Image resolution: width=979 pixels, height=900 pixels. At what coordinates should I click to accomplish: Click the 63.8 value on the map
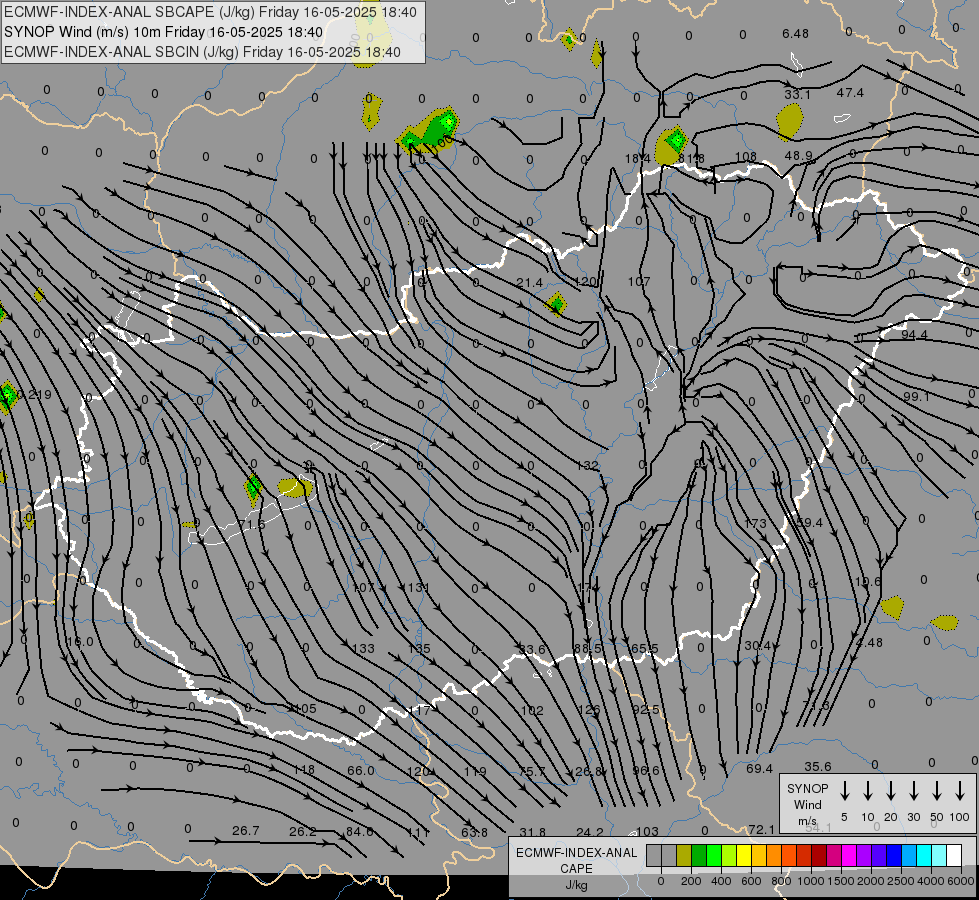[475, 833]
